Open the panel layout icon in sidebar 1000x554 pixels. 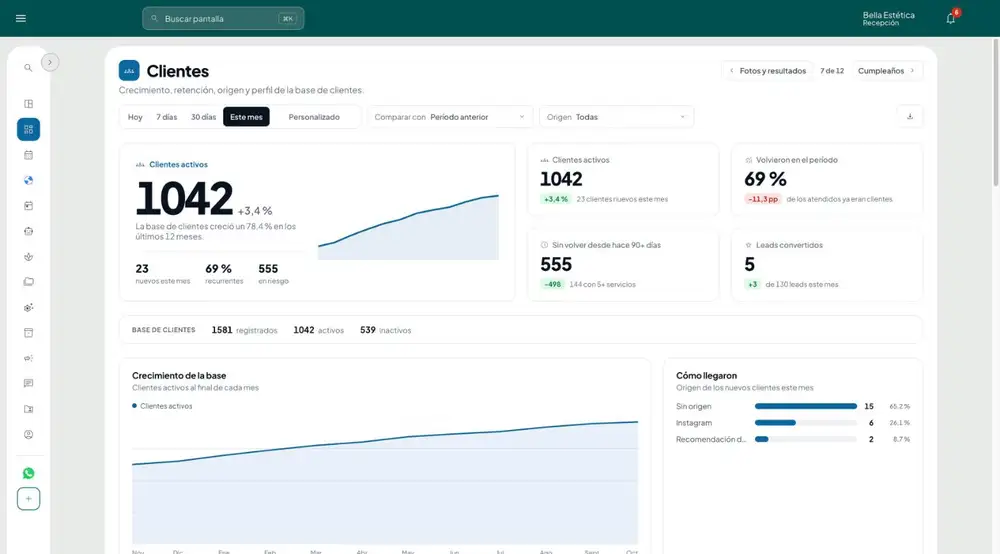(x=28, y=104)
